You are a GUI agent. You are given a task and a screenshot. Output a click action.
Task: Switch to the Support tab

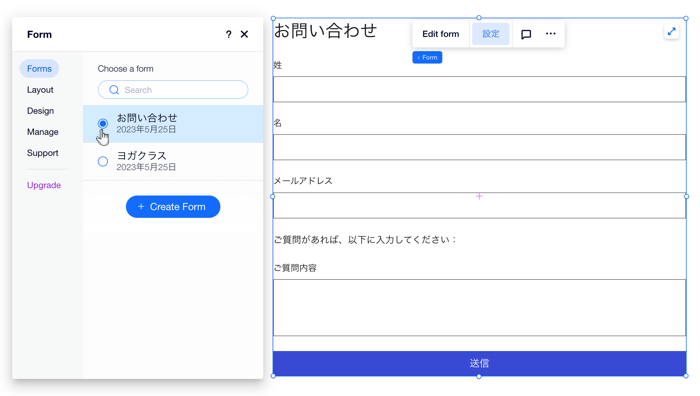[x=42, y=153]
